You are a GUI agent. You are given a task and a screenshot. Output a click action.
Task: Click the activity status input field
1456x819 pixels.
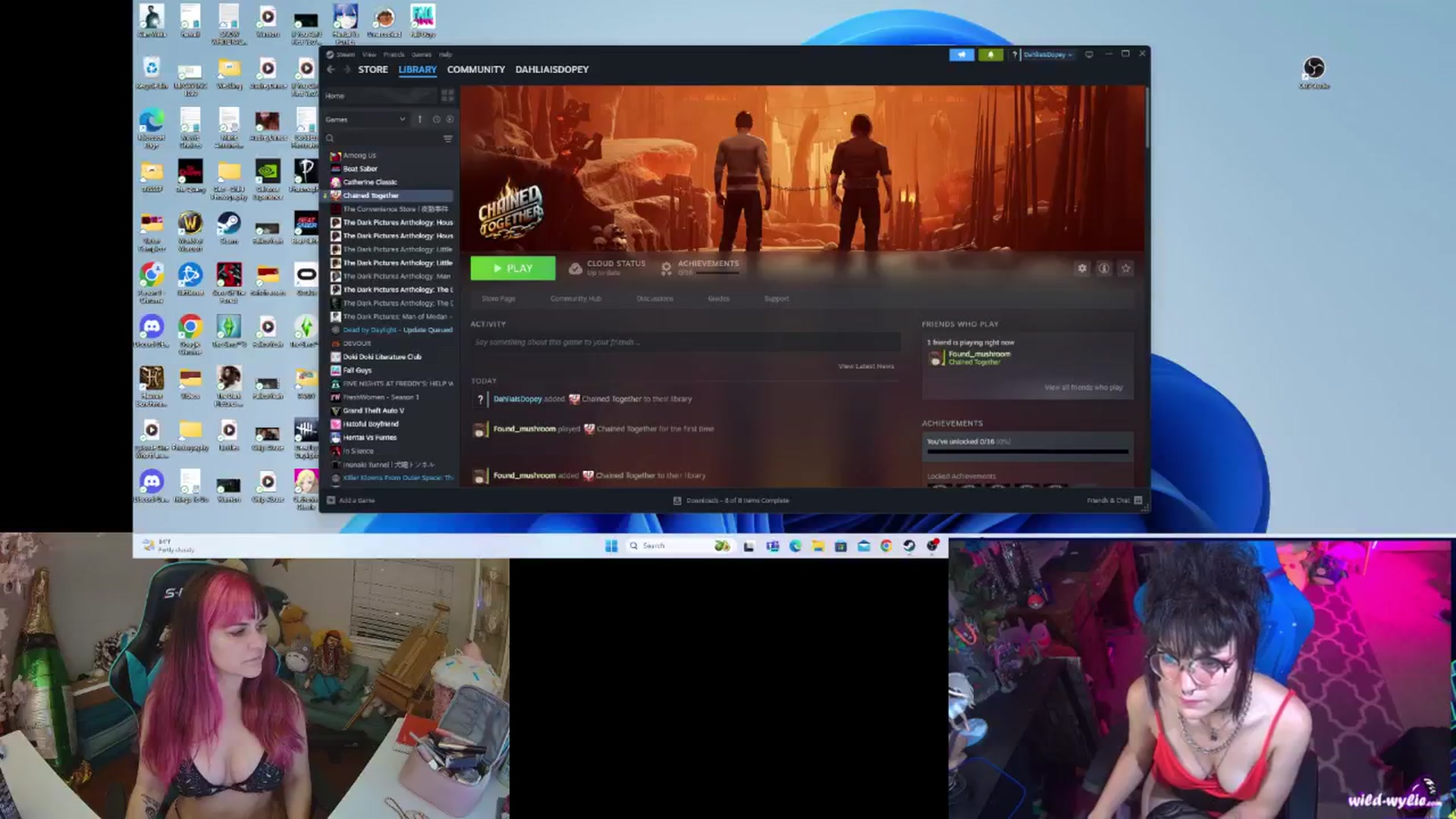point(685,342)
